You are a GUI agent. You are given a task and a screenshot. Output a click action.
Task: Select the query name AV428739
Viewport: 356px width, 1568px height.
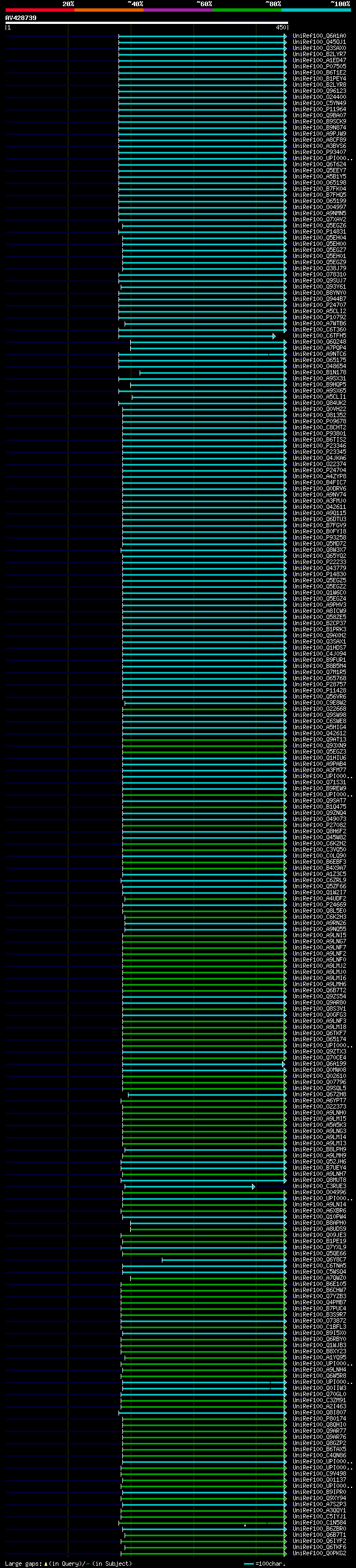point(21,18)
